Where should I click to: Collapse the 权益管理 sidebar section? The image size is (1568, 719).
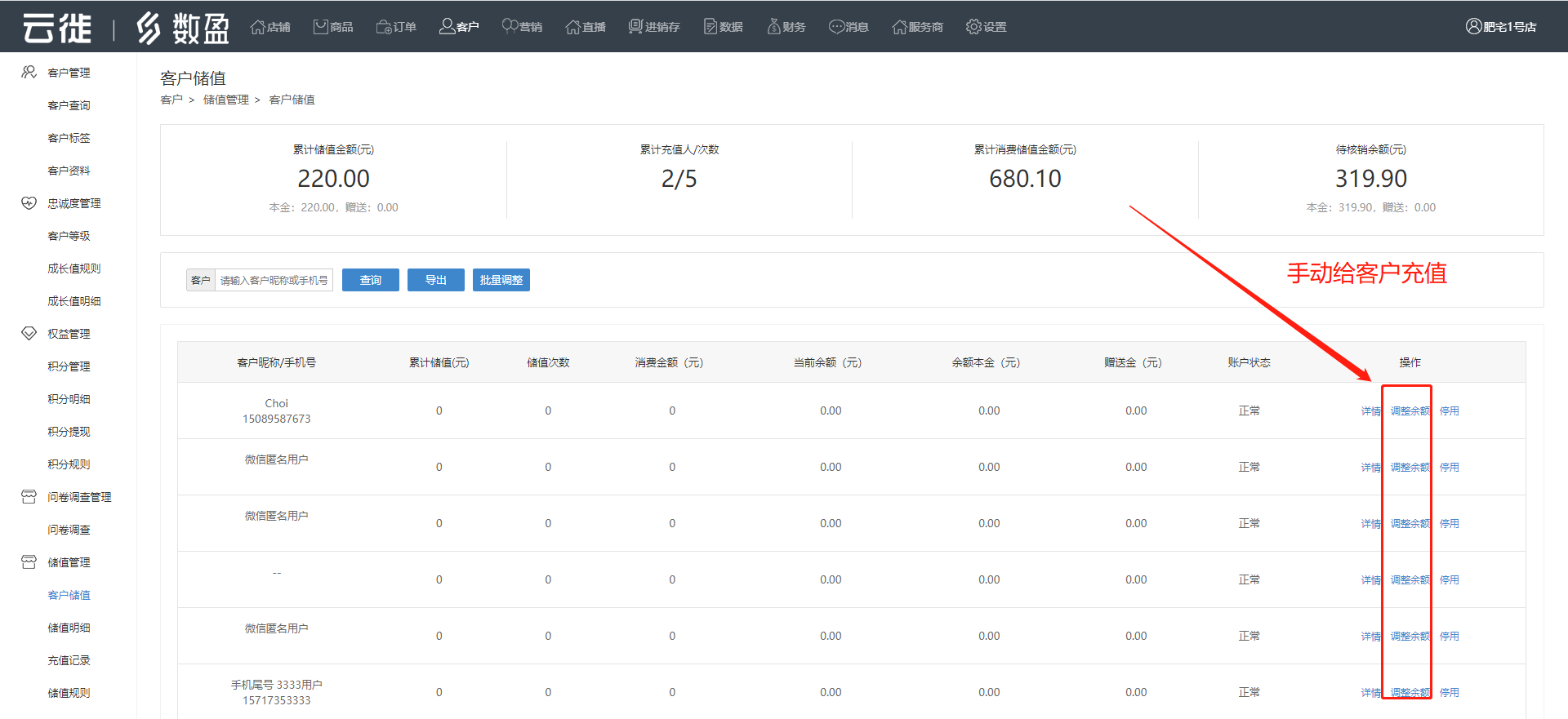click(x=69, y=334)
